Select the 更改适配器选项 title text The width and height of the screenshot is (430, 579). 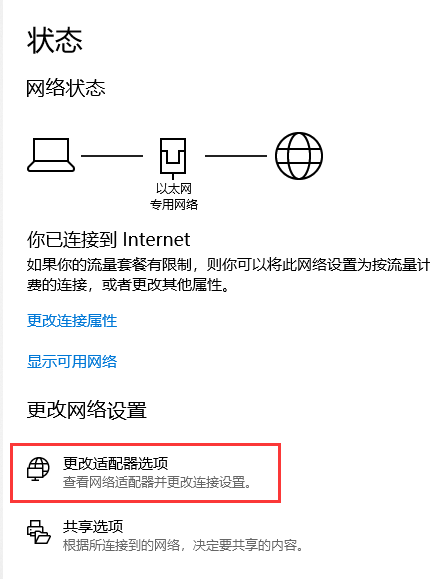pyautogui.click(x=116, y=463)
